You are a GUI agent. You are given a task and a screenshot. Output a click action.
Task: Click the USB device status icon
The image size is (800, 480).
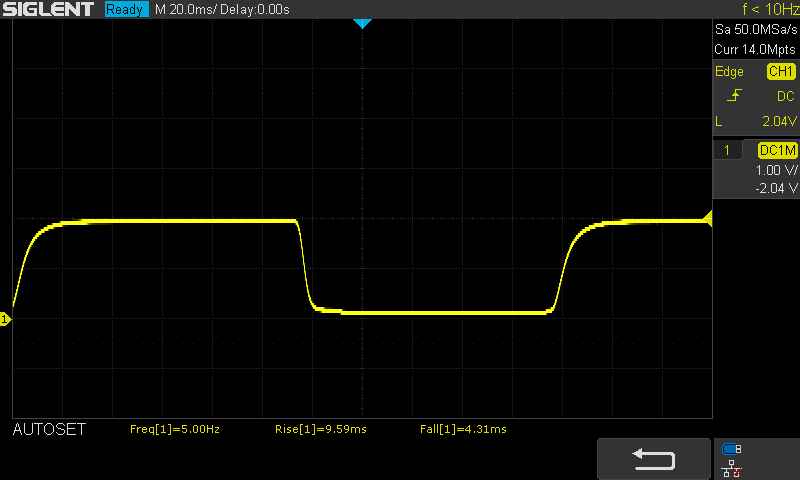pos(732,449)
